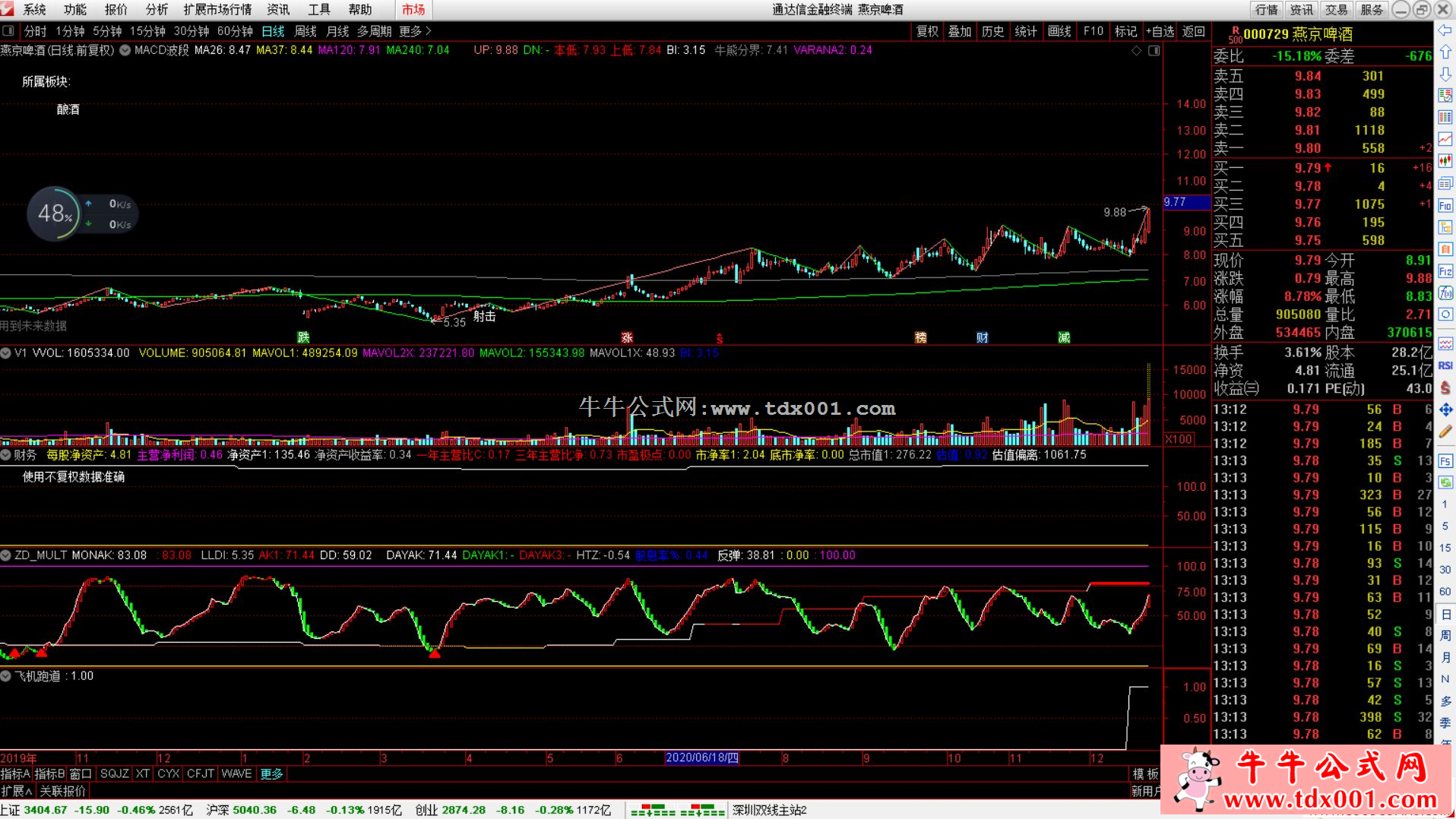Screen dimensions: 1456x819
Task: Select the candlestick chart icon
Action: coord(1445,161)
